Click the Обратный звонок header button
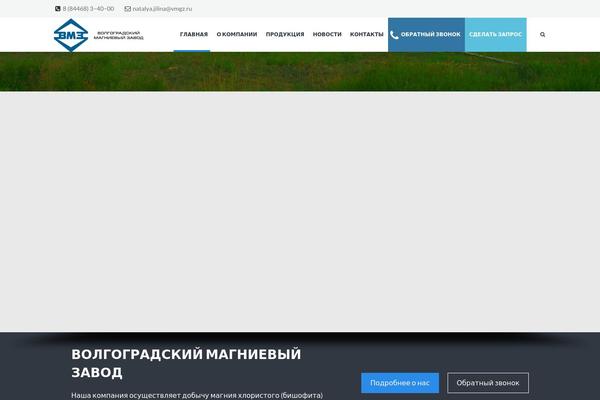 click(x=426, y=35)
